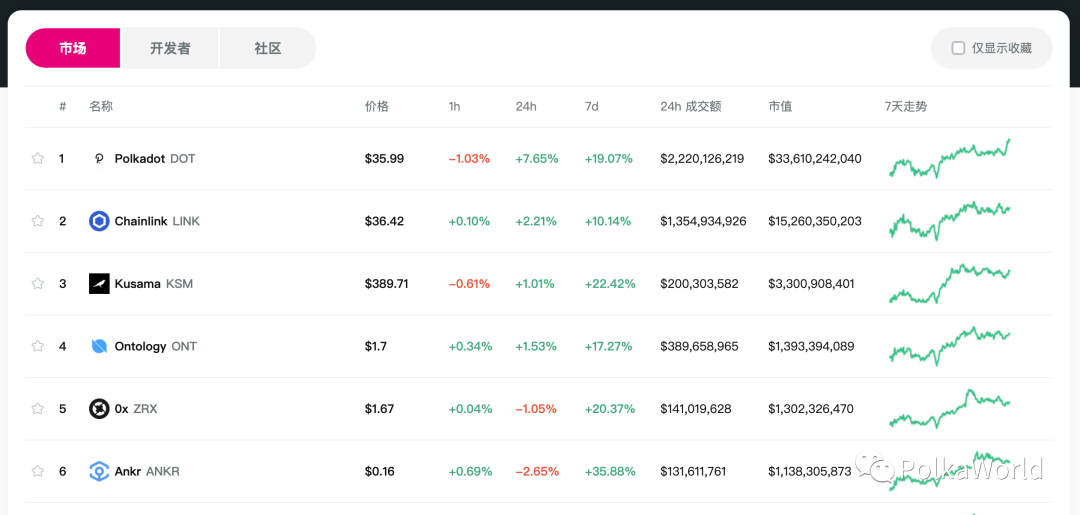Click the 0x price $1.67
Viewport: 1080px width, 515px height.
[379, 409]
